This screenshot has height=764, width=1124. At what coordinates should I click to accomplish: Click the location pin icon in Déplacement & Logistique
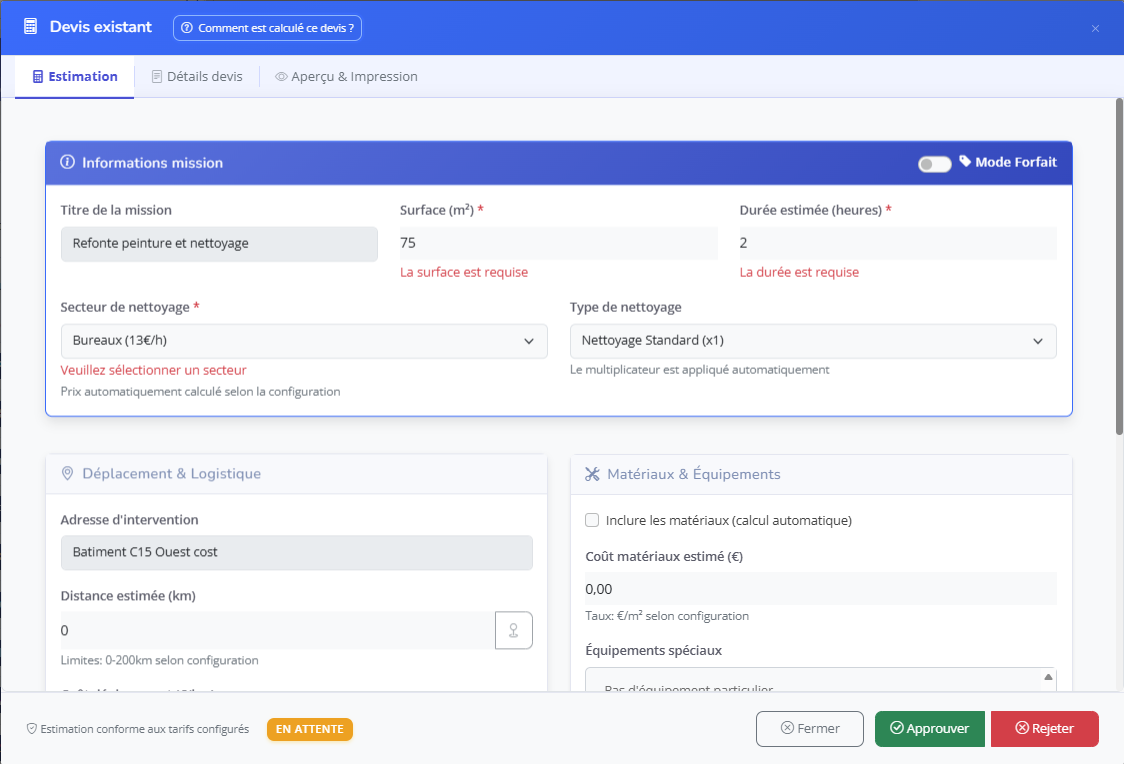[68, 474]
